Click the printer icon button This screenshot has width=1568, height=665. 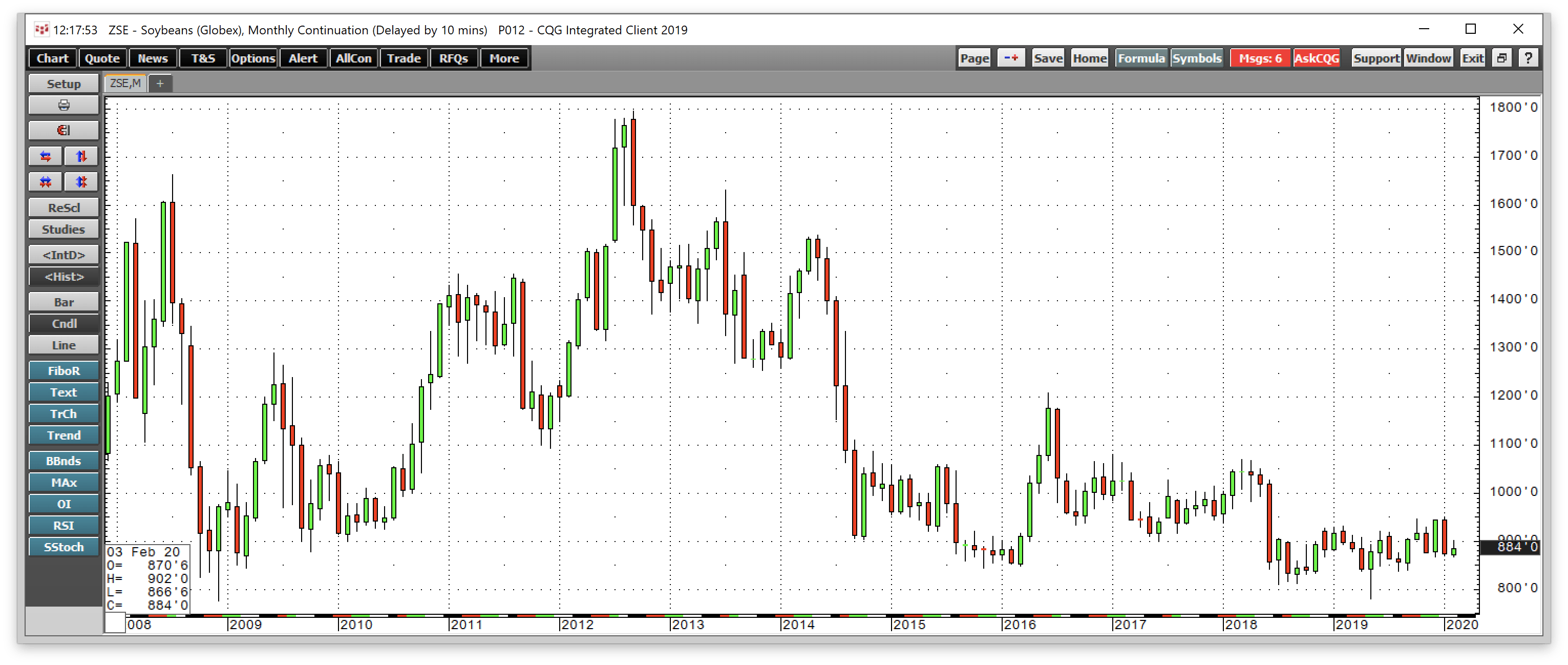tap(63, 106)
